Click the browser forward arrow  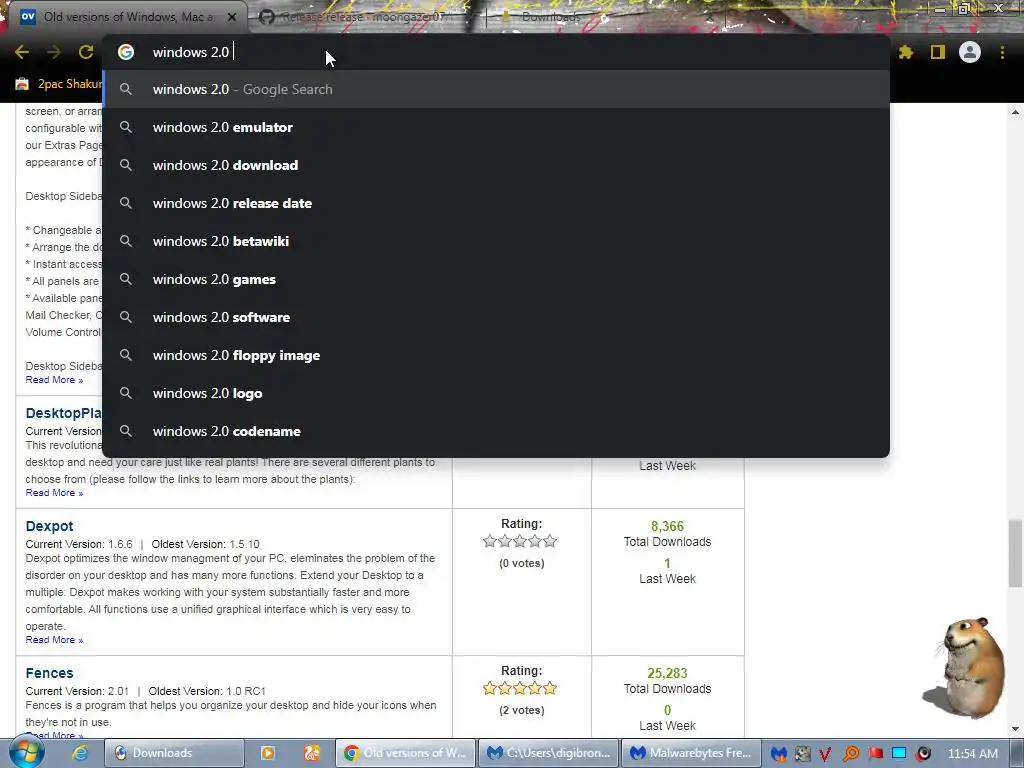[x=54, y=52]
